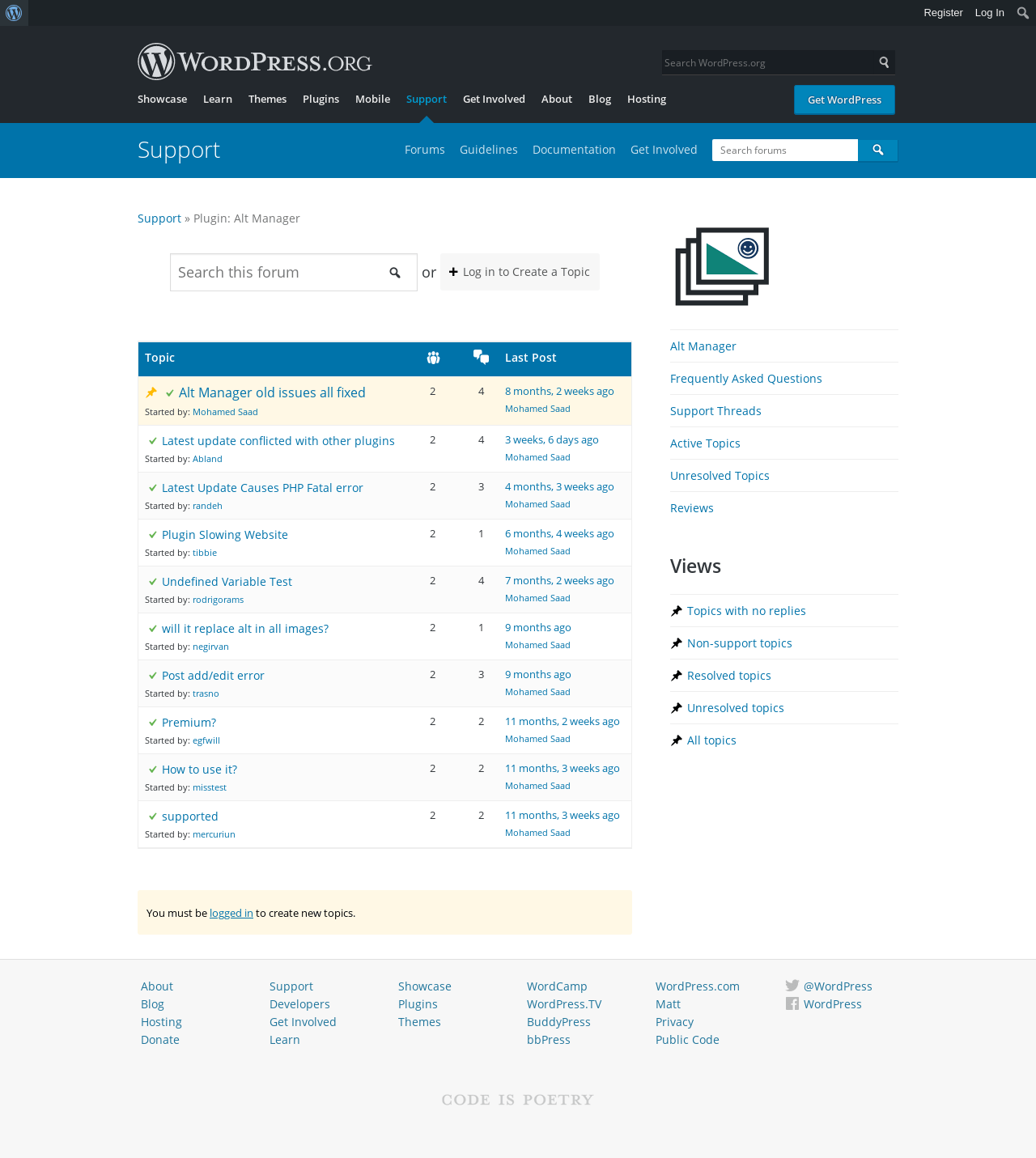Open the admin bar search magnifier icon

[1023, 13]
